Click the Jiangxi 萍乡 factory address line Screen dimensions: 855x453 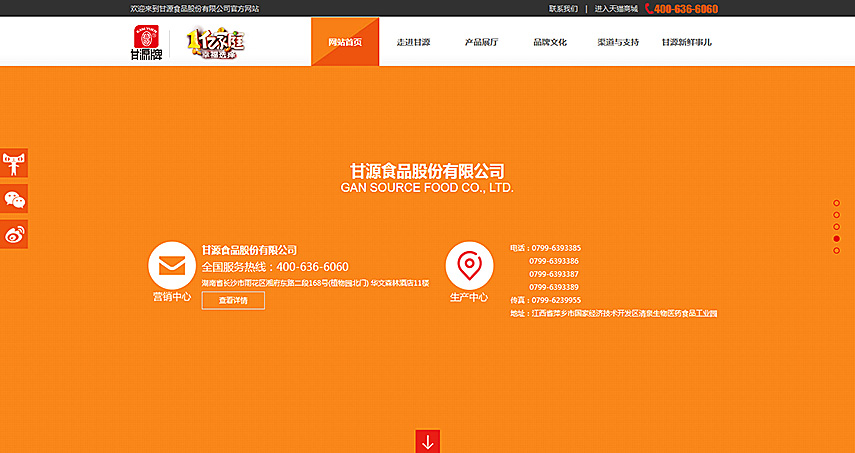click(613, 313)
